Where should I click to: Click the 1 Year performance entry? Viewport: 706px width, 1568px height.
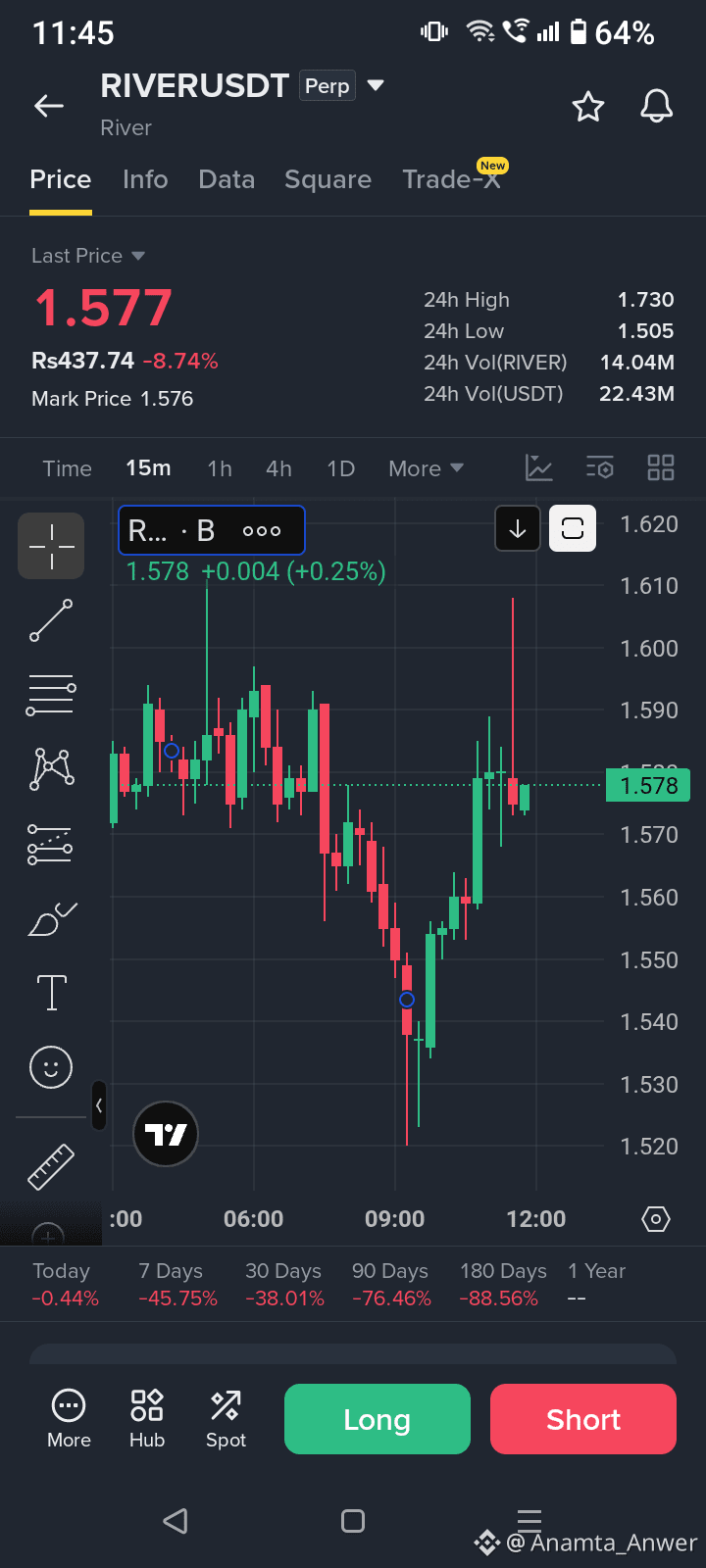(x=596, y=1284)
